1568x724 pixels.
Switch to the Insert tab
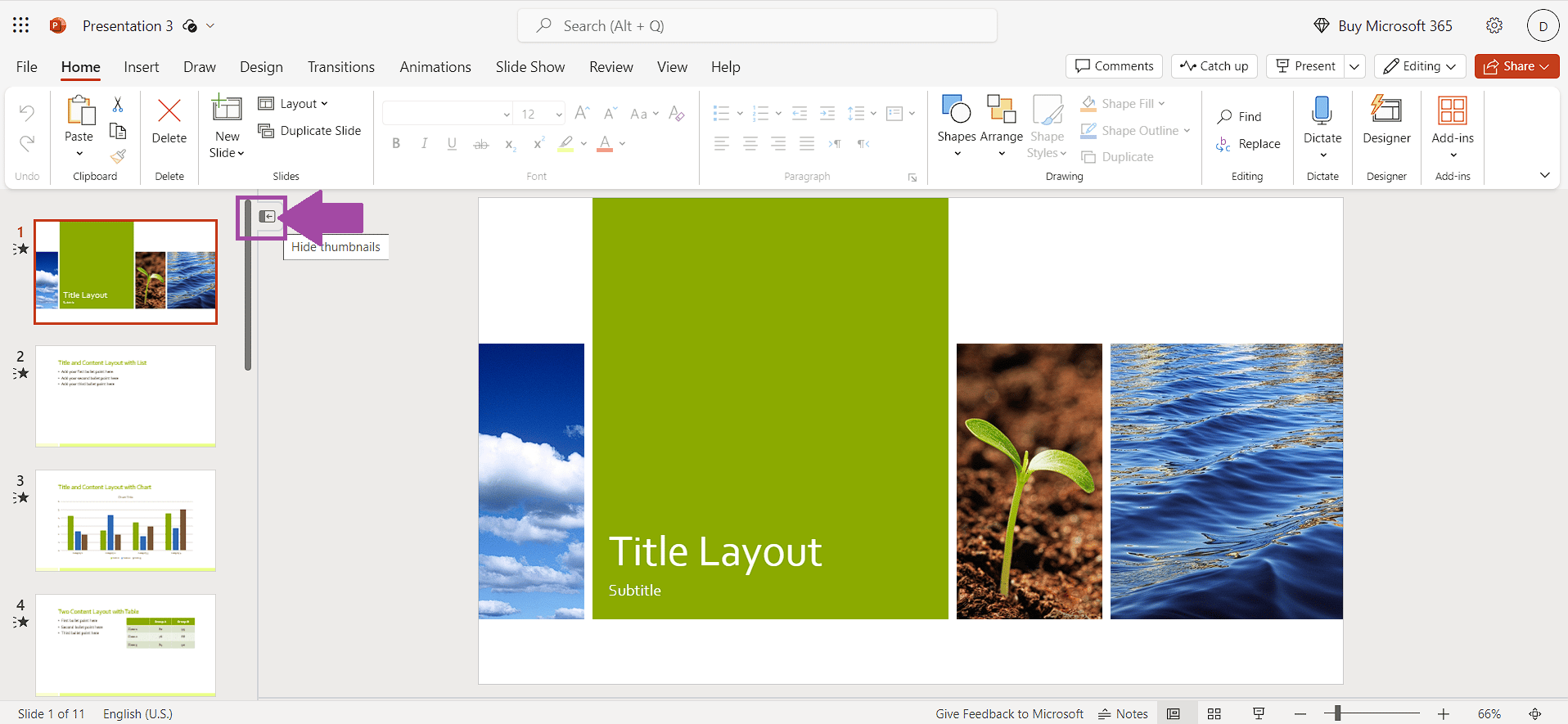[x=142, y=67]
